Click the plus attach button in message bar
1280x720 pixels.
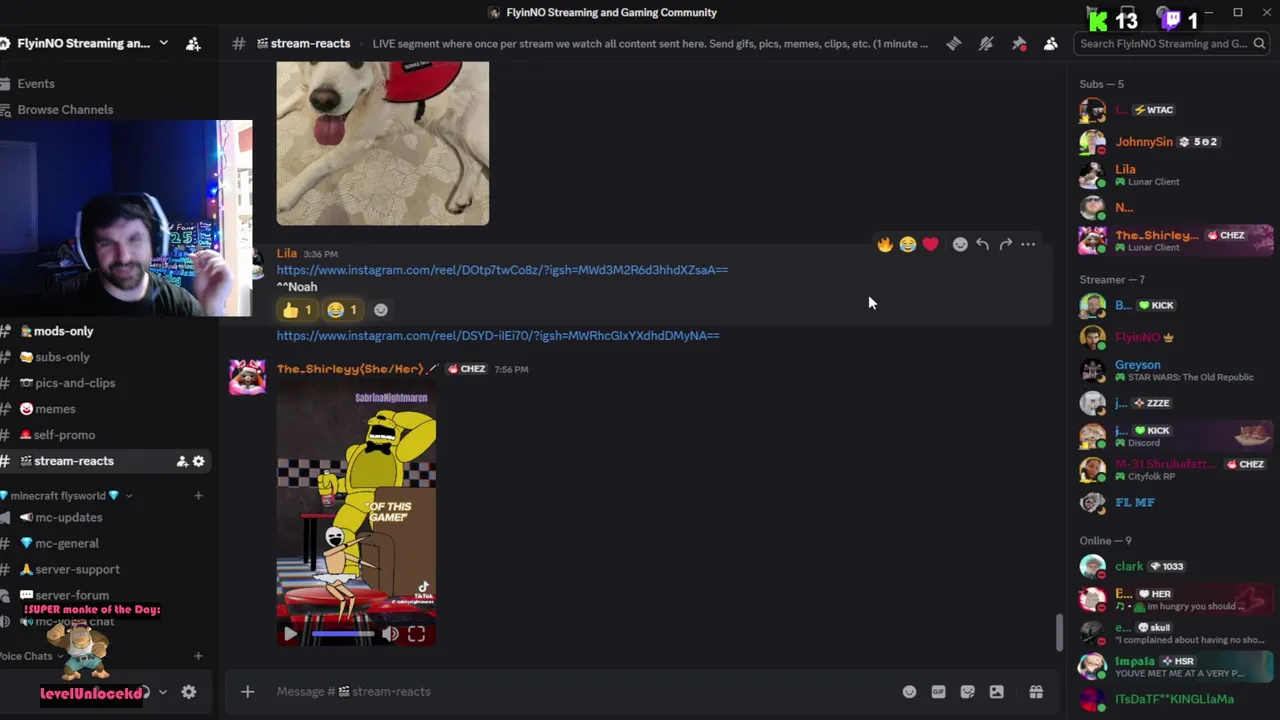point(247,692)
